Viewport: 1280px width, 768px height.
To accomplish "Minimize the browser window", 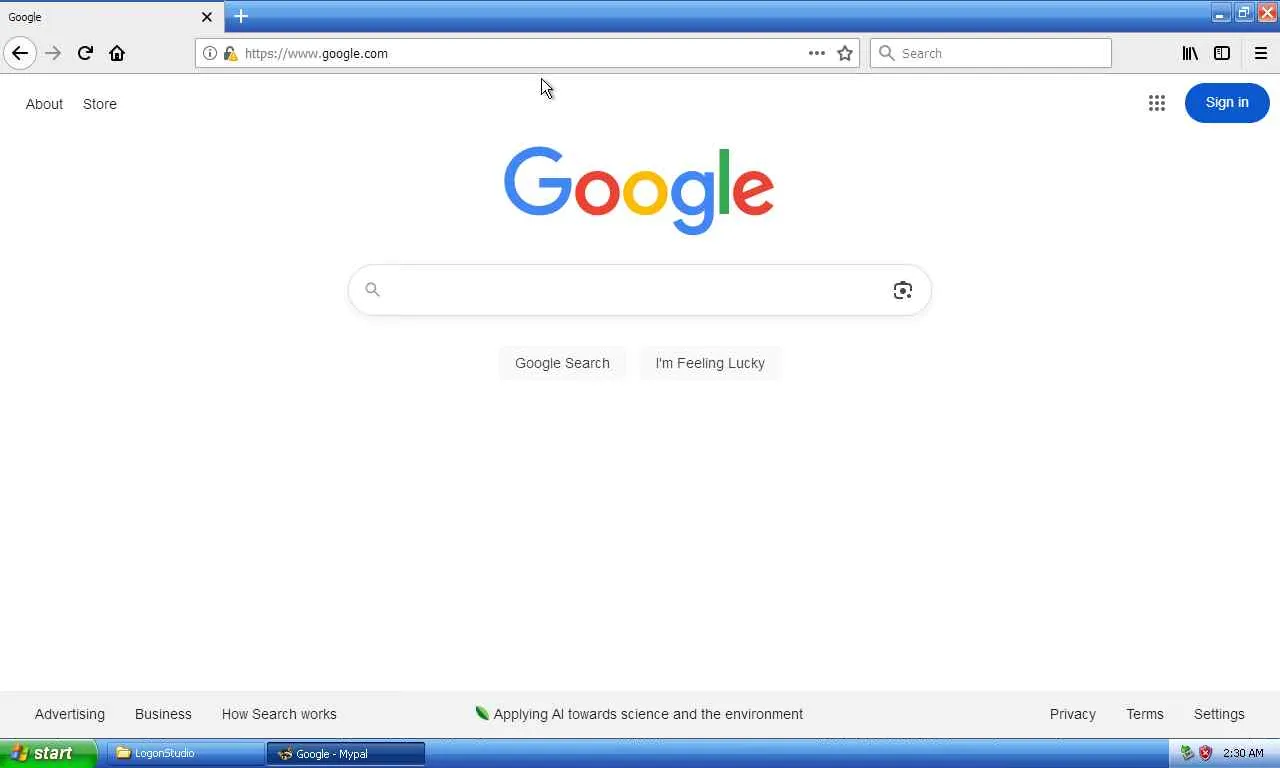I will [1221, 13].
